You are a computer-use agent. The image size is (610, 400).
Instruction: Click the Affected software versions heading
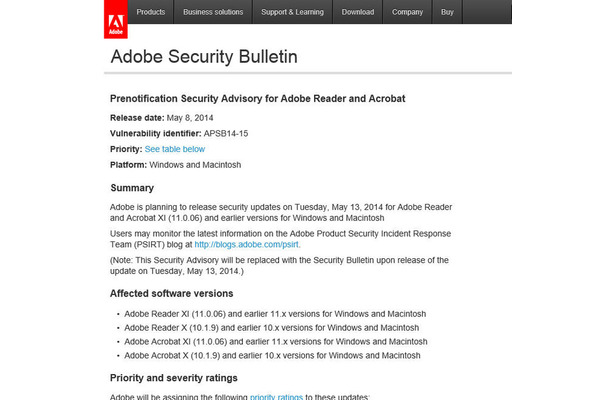tap(172, 293)
